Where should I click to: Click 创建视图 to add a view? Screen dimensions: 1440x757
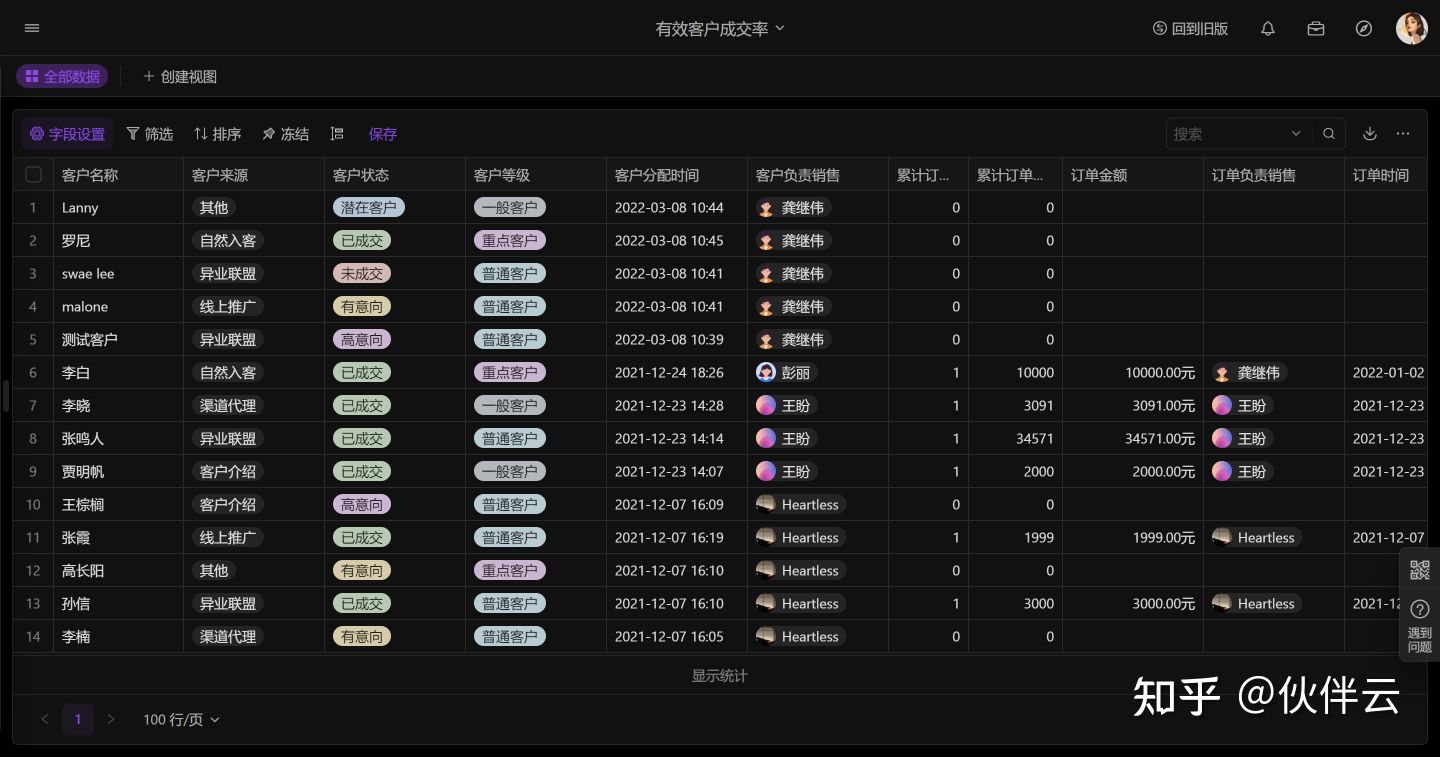coord(180,76)
